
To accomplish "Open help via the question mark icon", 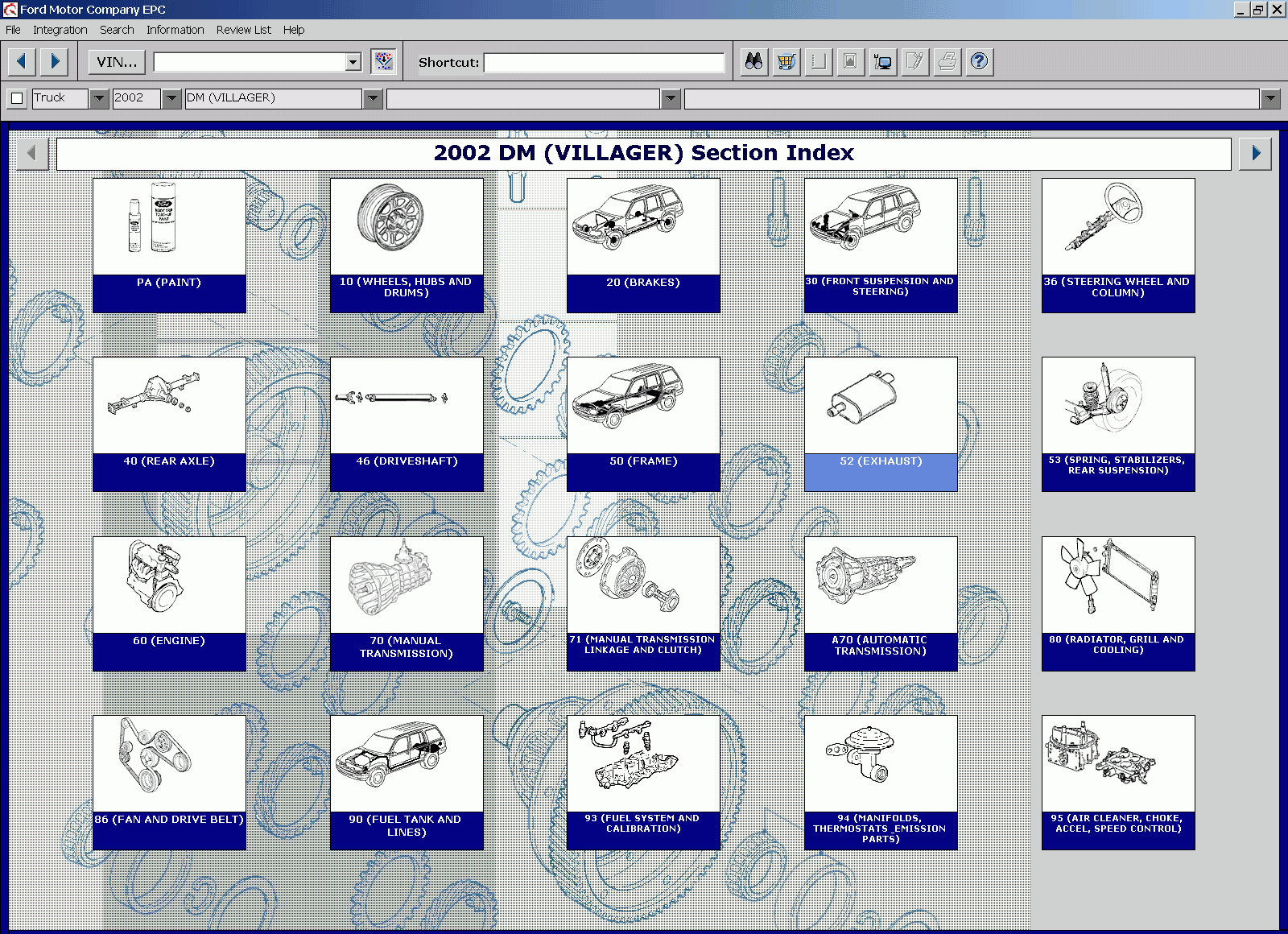I will (980, 62).
